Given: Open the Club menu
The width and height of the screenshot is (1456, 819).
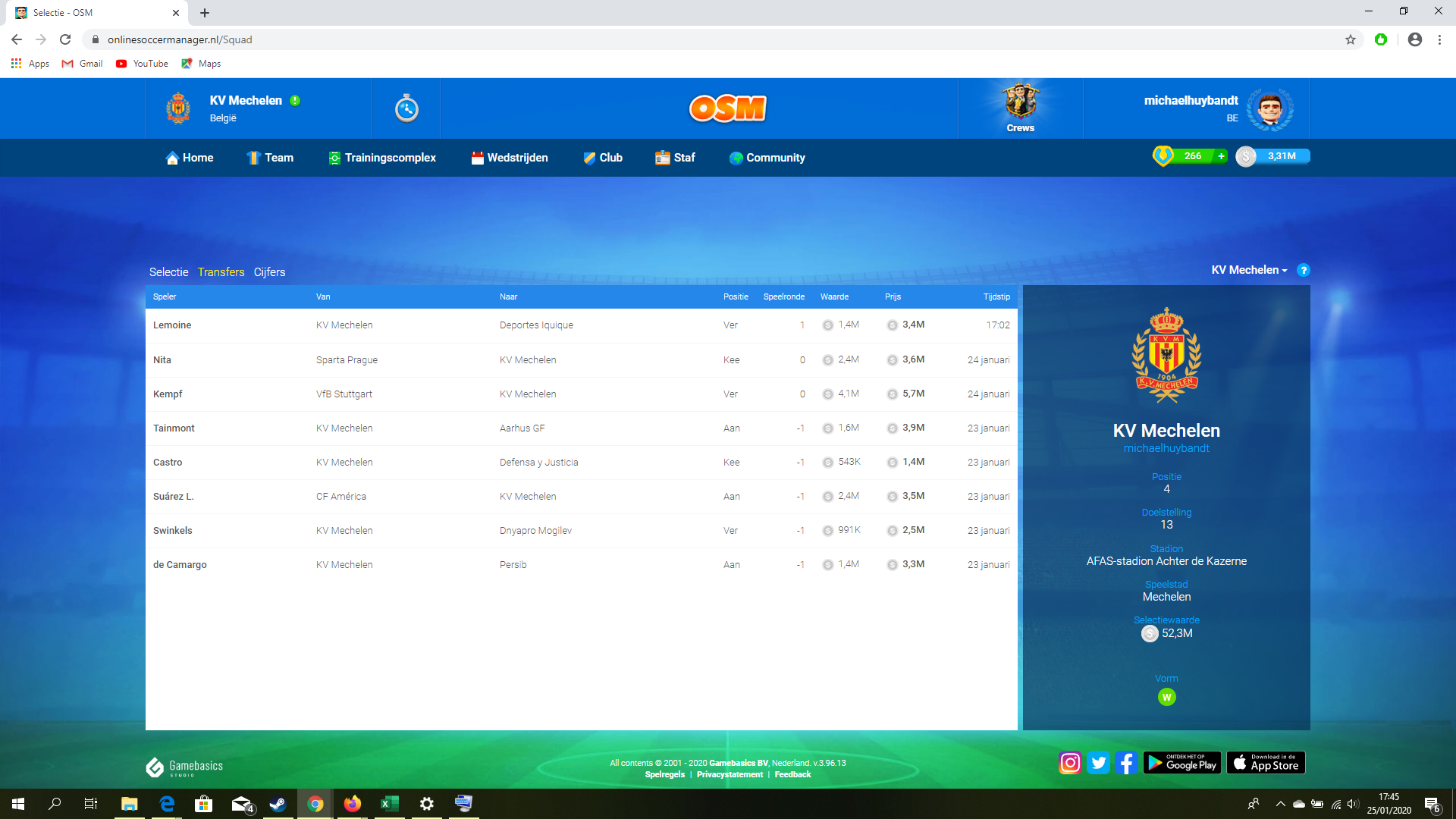Looking at the screenshot, I should tap(603, 158).
